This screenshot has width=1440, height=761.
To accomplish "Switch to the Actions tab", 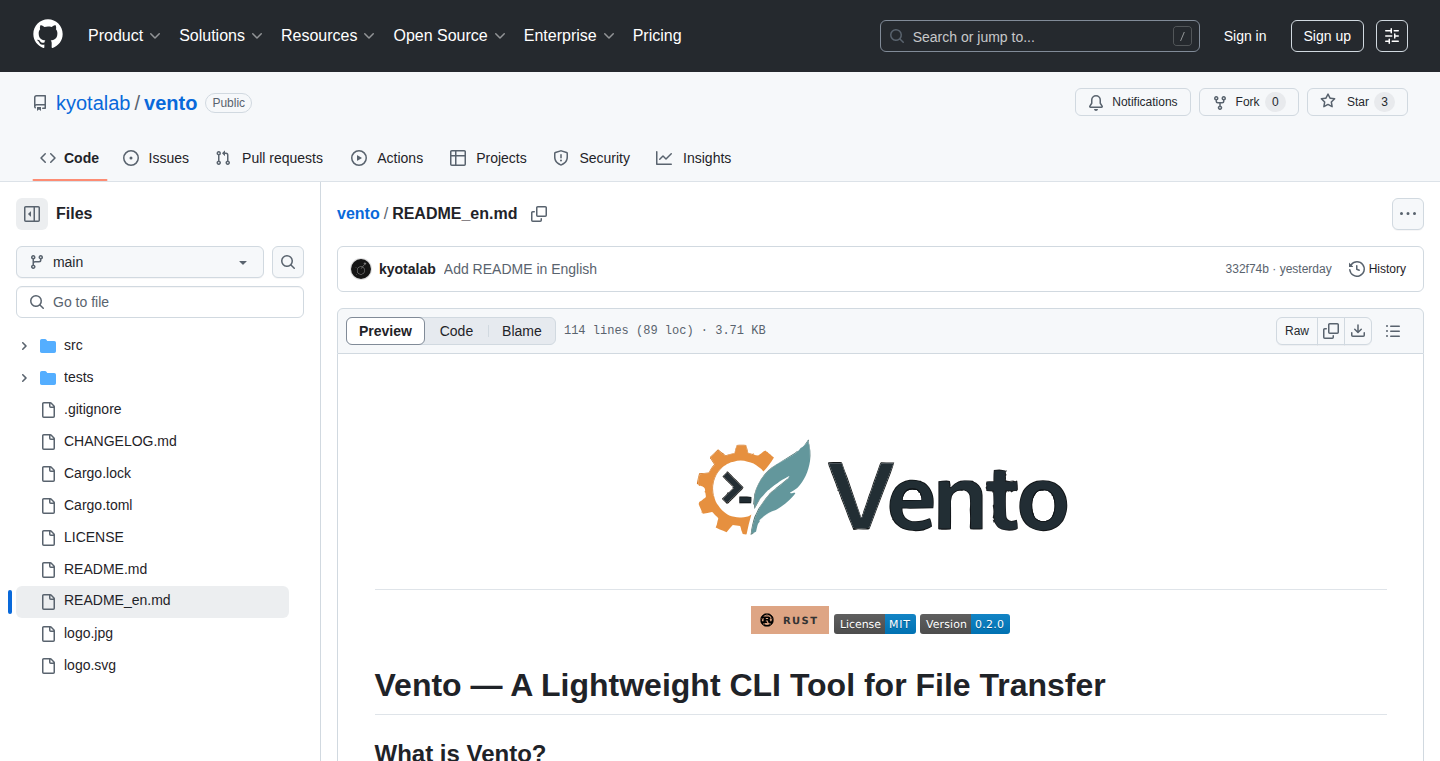I will [x=387, y=158].
